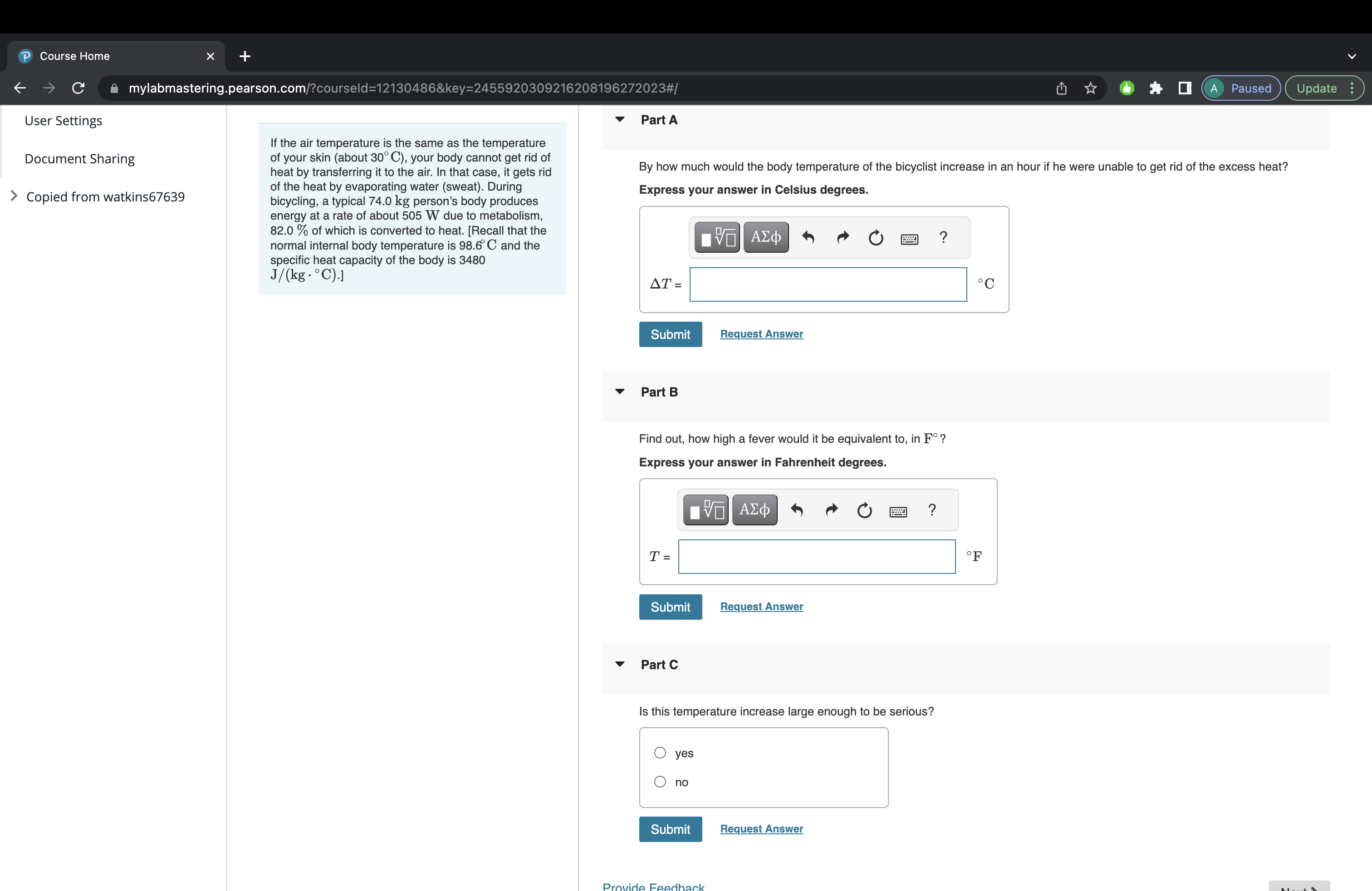Collapse the Part C section
The height and width of the screenshot is (891, 1372).
pos(620,664)
